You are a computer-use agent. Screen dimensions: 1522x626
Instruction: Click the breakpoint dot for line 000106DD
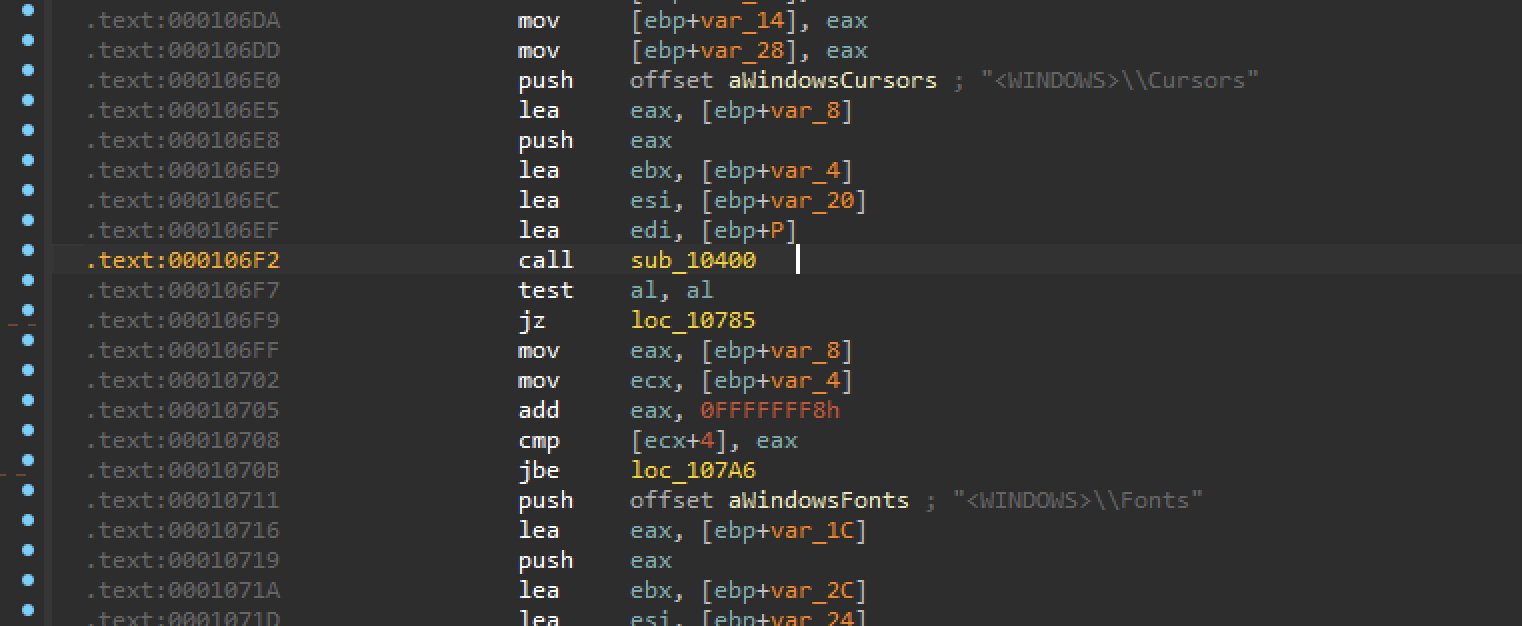coord(28,40)
